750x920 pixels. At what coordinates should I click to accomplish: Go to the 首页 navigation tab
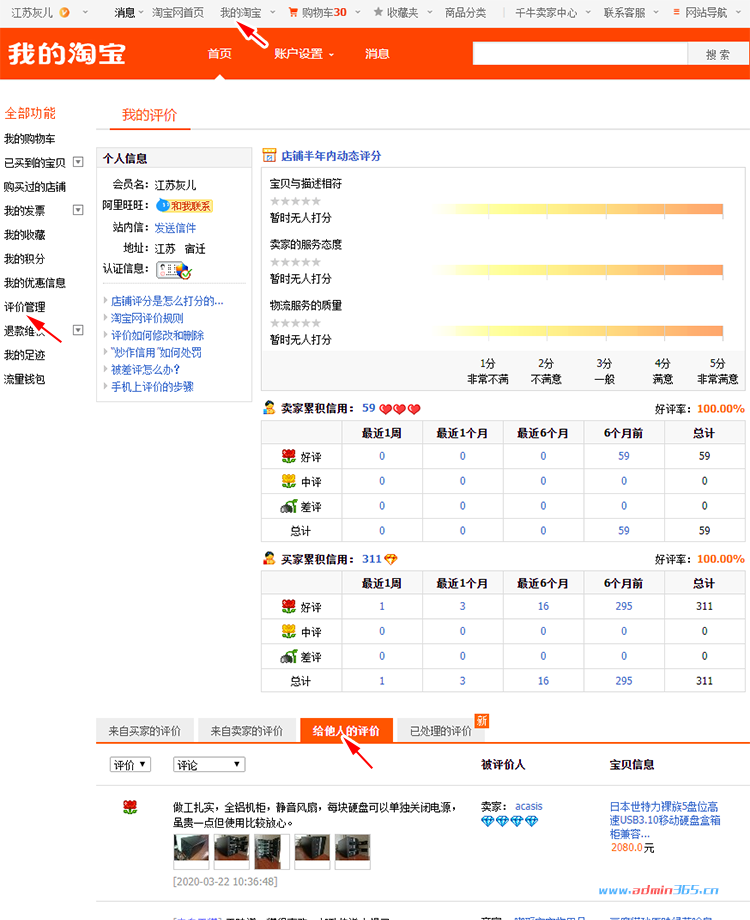(219, 54)
